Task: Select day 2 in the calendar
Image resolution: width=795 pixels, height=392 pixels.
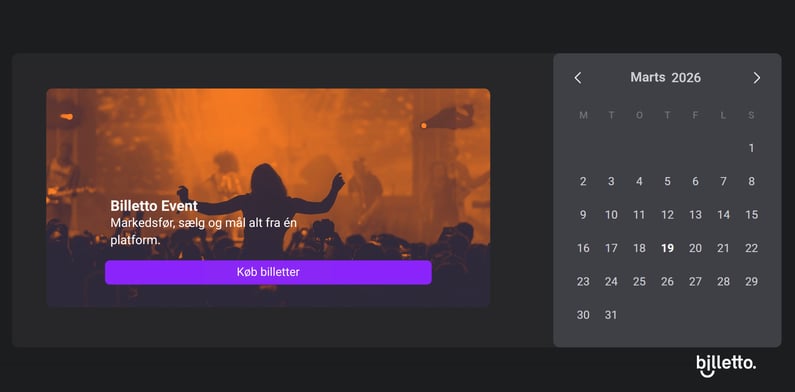Action: click(583, 182)
